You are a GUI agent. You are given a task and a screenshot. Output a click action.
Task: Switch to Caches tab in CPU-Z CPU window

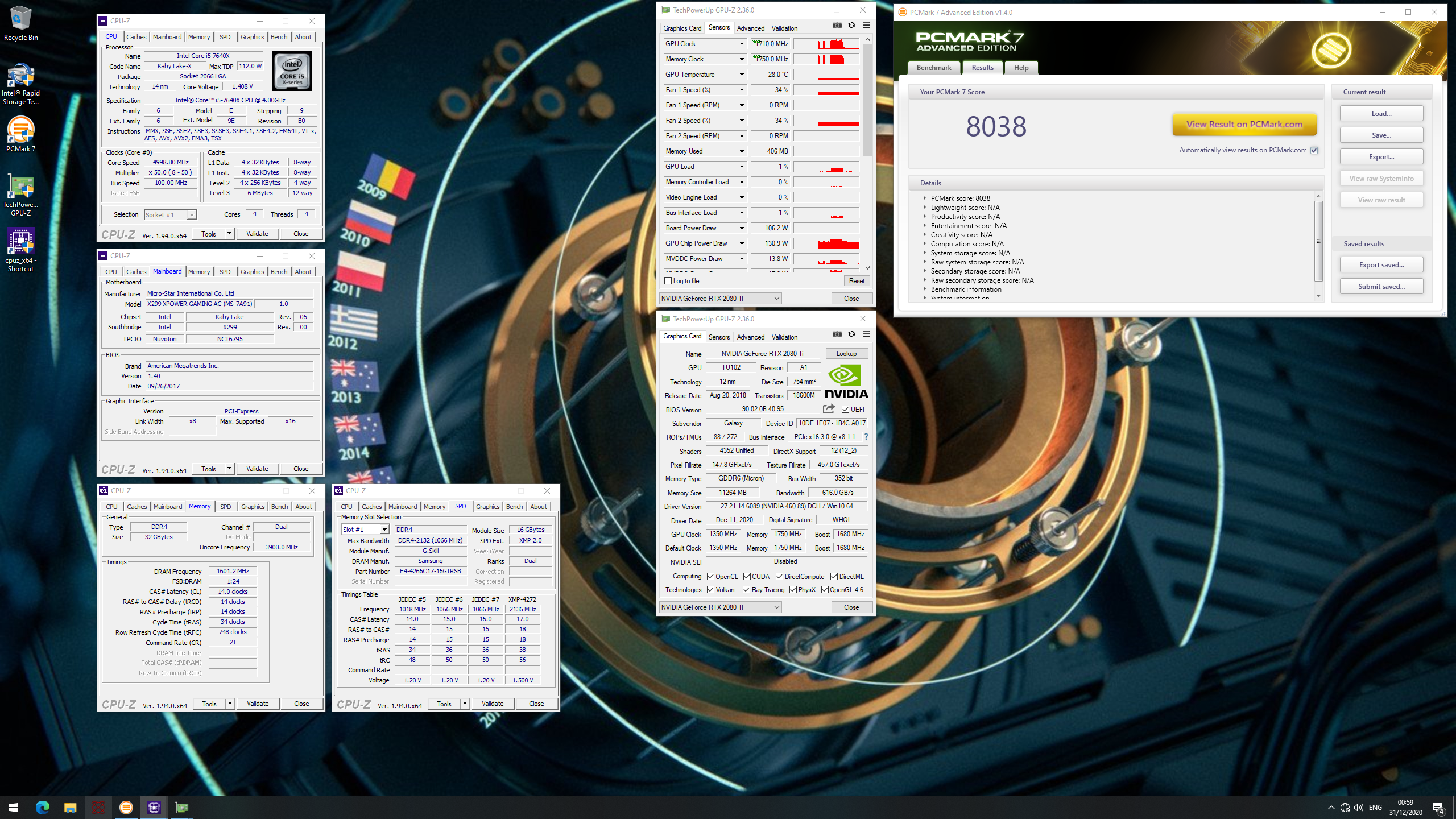pyautogui.click(x=136, y=37)
